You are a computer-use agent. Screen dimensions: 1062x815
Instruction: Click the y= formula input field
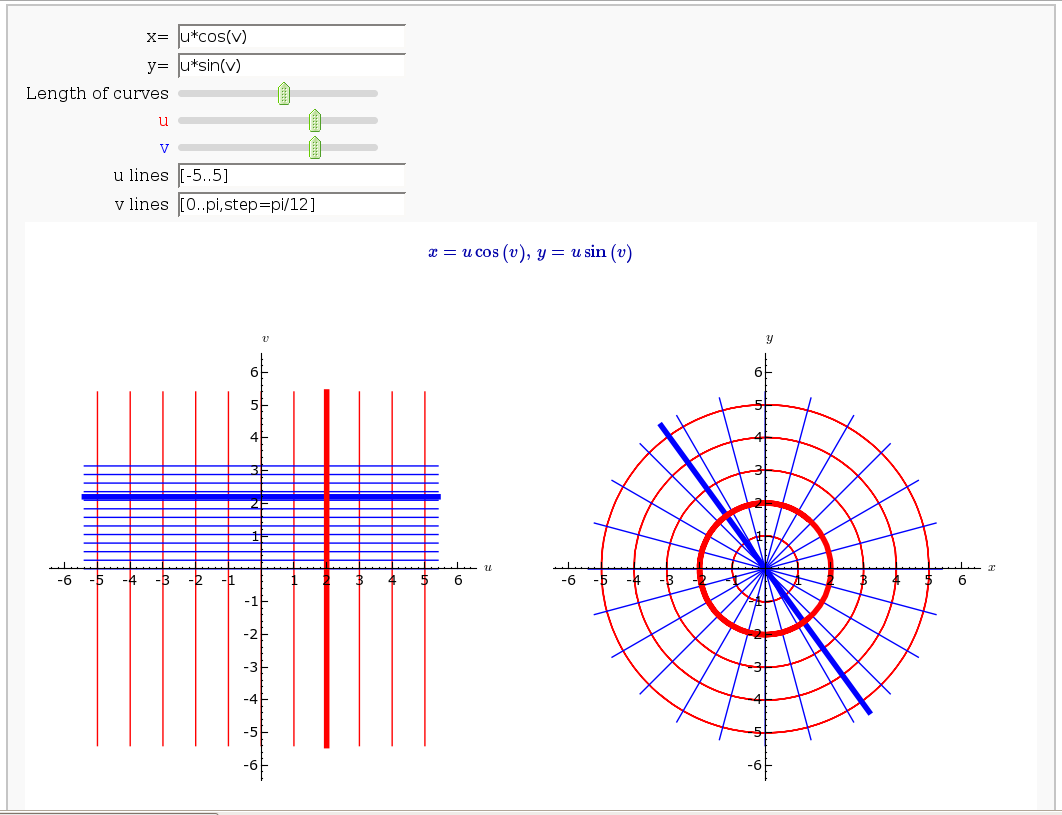click(x=291, y=66)
